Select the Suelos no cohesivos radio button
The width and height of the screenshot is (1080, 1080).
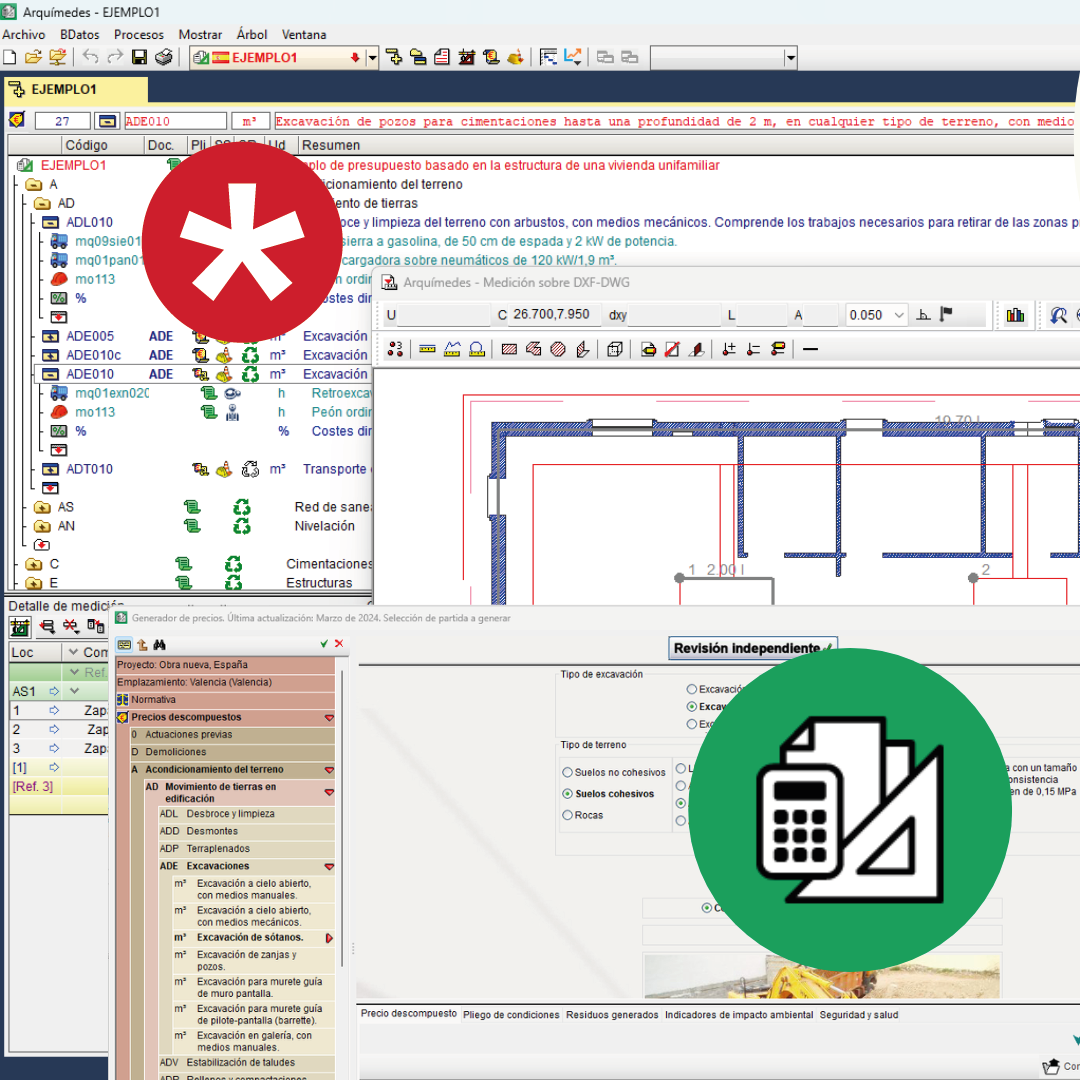click(568, 773)
